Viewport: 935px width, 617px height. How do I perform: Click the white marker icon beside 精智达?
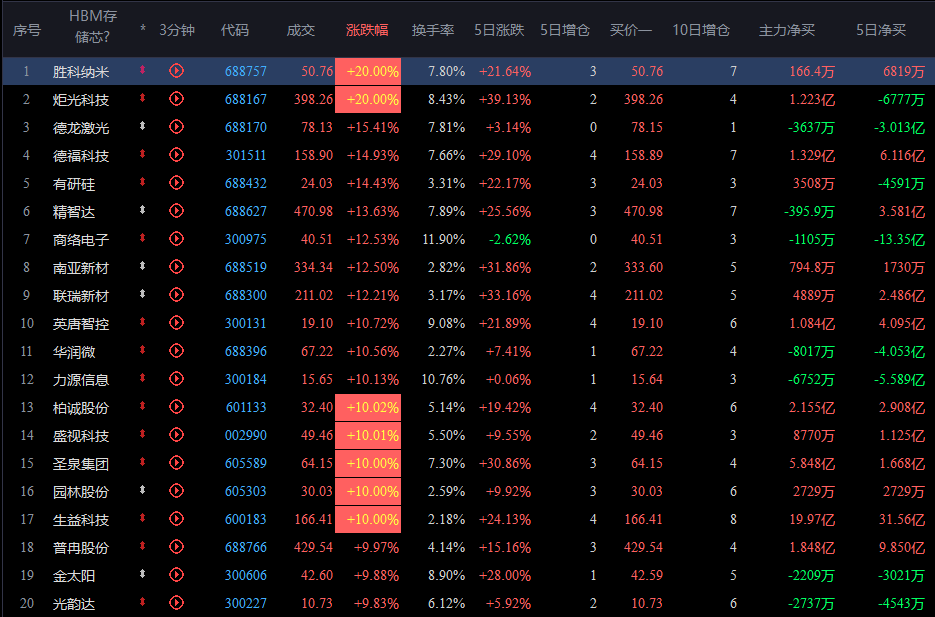pyautogui.click(x=143, y=210)
